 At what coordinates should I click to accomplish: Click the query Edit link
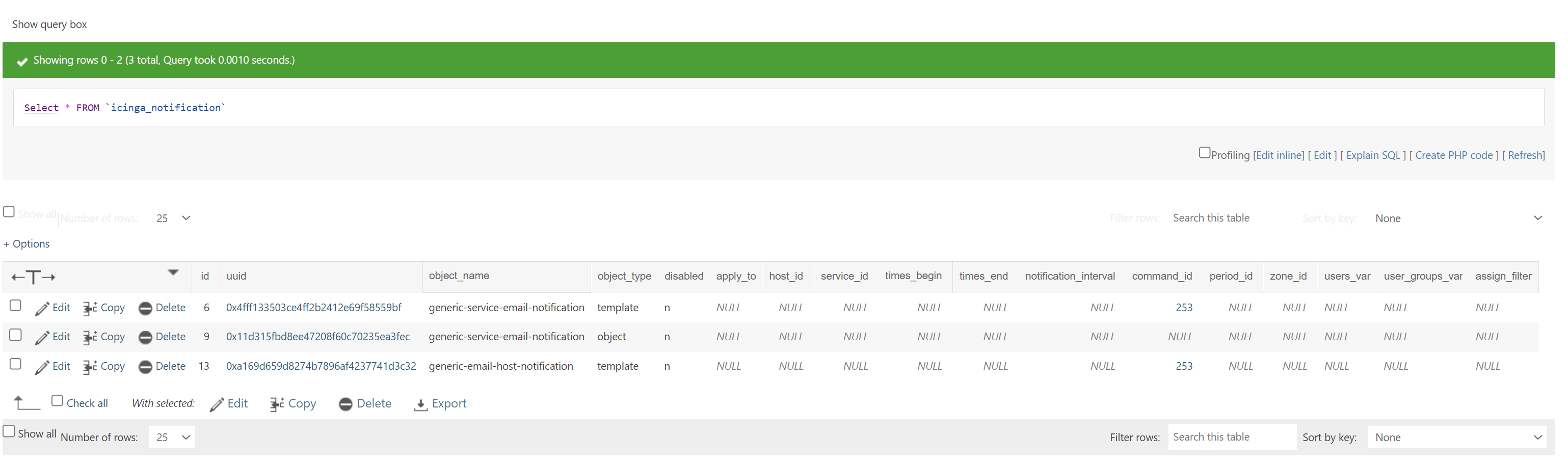tap(1322, 156)
